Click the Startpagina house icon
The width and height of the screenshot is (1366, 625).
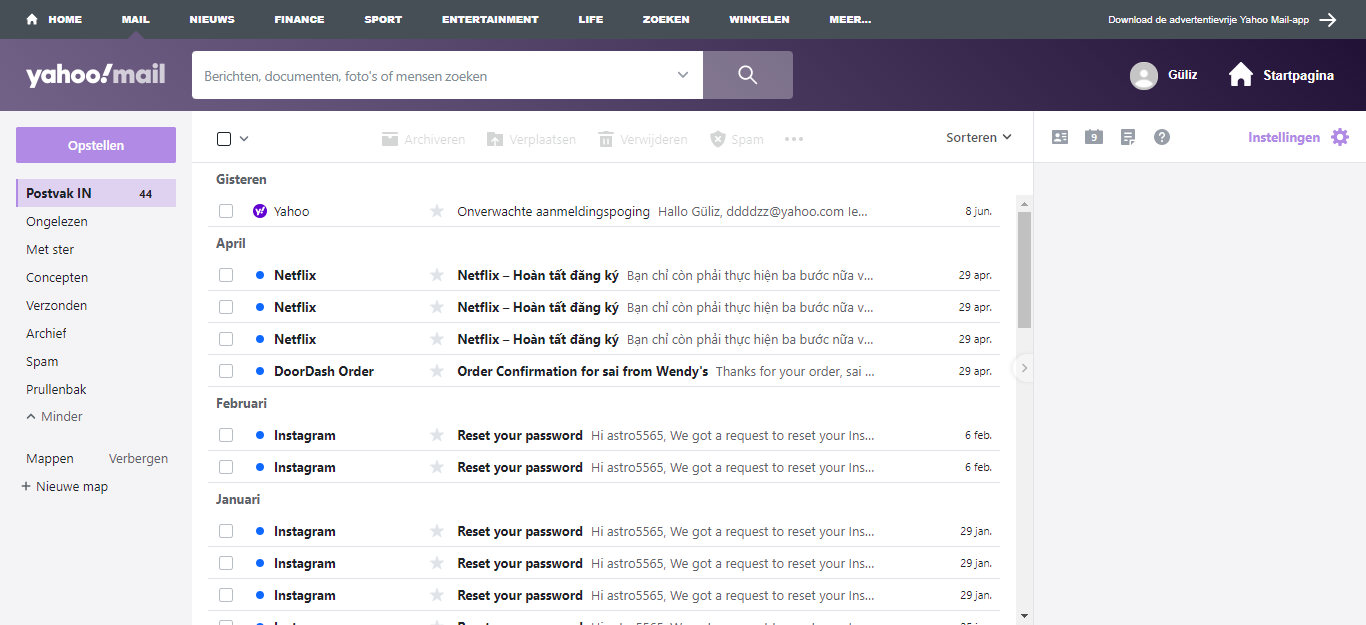pos(1241,75)
